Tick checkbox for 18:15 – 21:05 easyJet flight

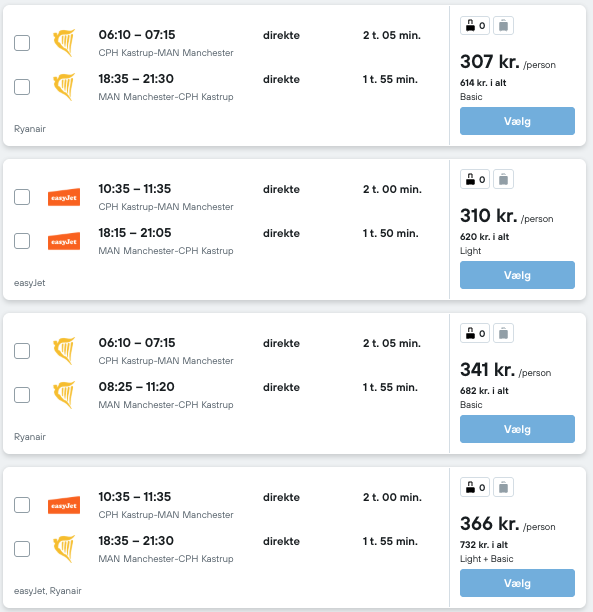[x=22, y=241]
